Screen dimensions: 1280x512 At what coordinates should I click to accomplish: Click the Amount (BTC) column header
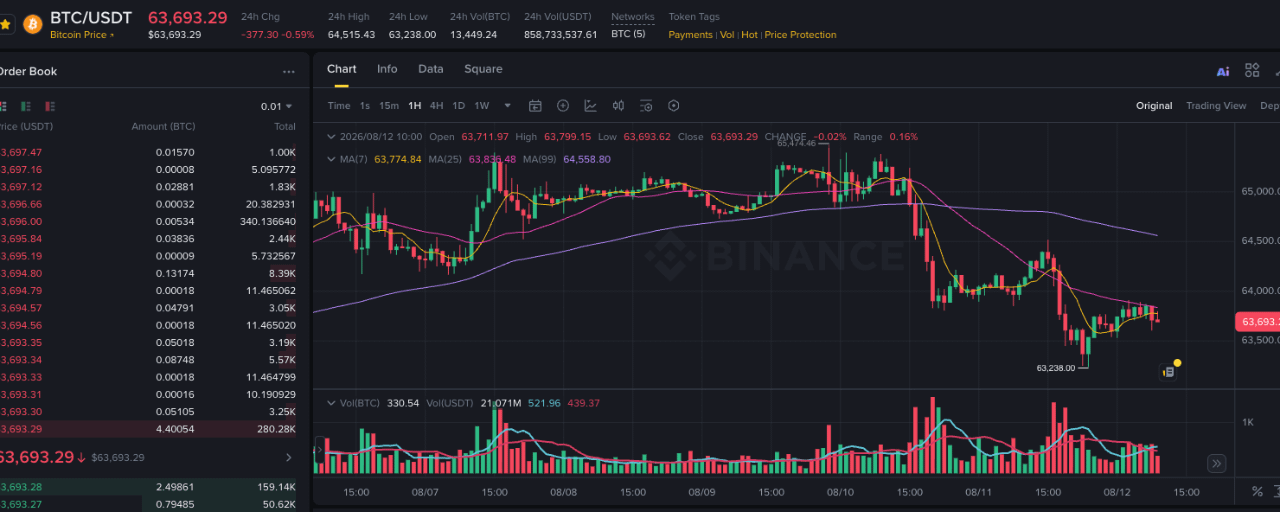coord(163,127)
